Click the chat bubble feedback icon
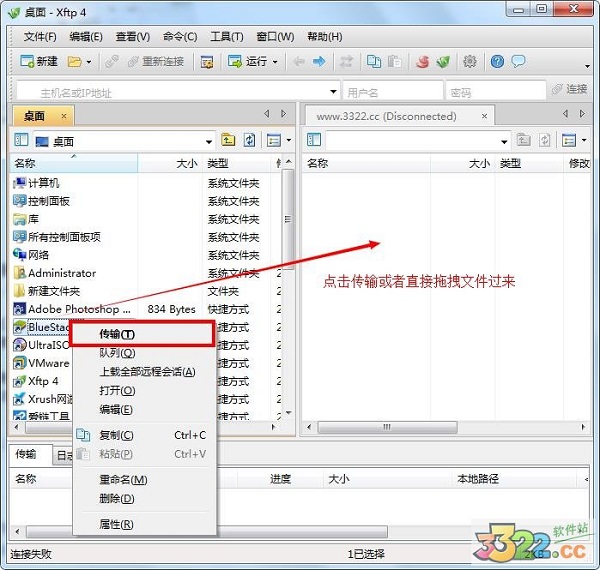Image resolution: width=600 pixels, height=570 pixels. click(518, 61)
